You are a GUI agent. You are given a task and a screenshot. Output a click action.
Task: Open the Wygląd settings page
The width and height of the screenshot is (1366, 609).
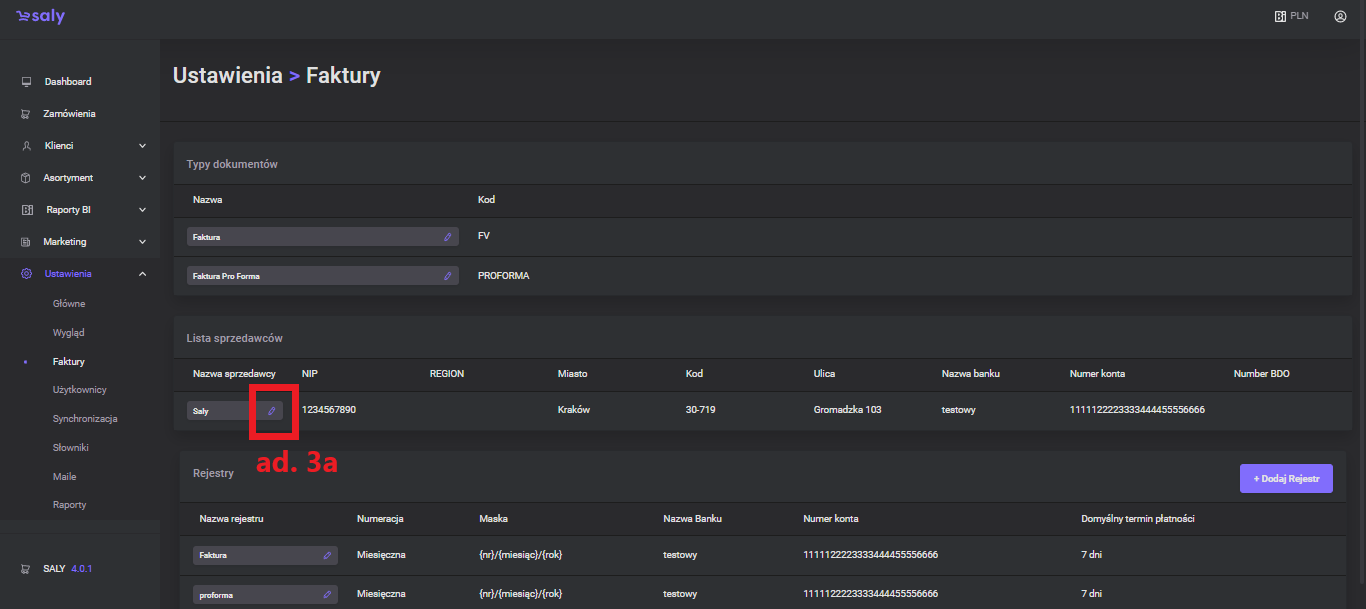(x=69, y=332)
